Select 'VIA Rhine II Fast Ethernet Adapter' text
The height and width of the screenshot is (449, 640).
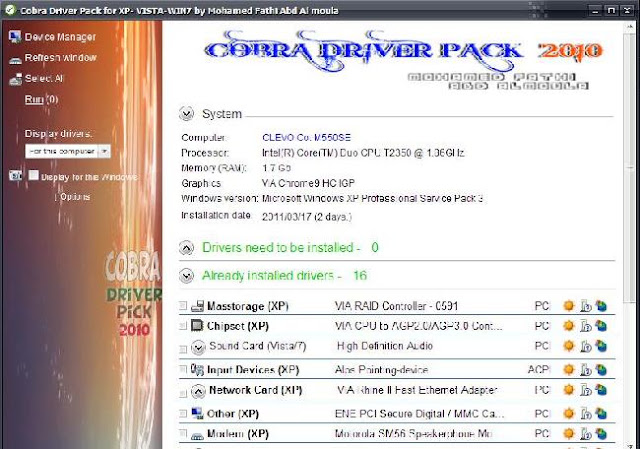(x=417, y=390)
